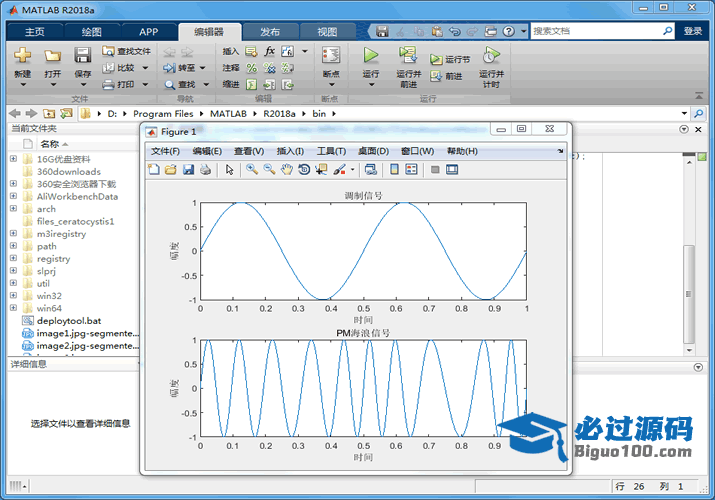This screenshot has width=715, height=500.
Task: Click the Back navigation arrow
Action: (x=15, y=113)
